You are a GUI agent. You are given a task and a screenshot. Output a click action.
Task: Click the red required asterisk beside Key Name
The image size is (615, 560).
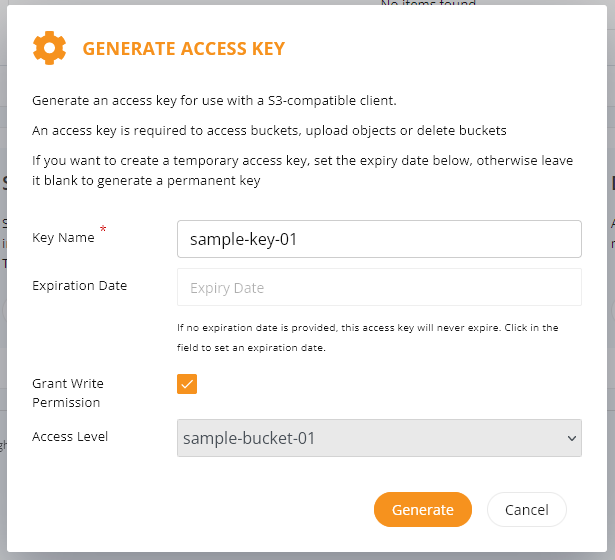(103, 228)
